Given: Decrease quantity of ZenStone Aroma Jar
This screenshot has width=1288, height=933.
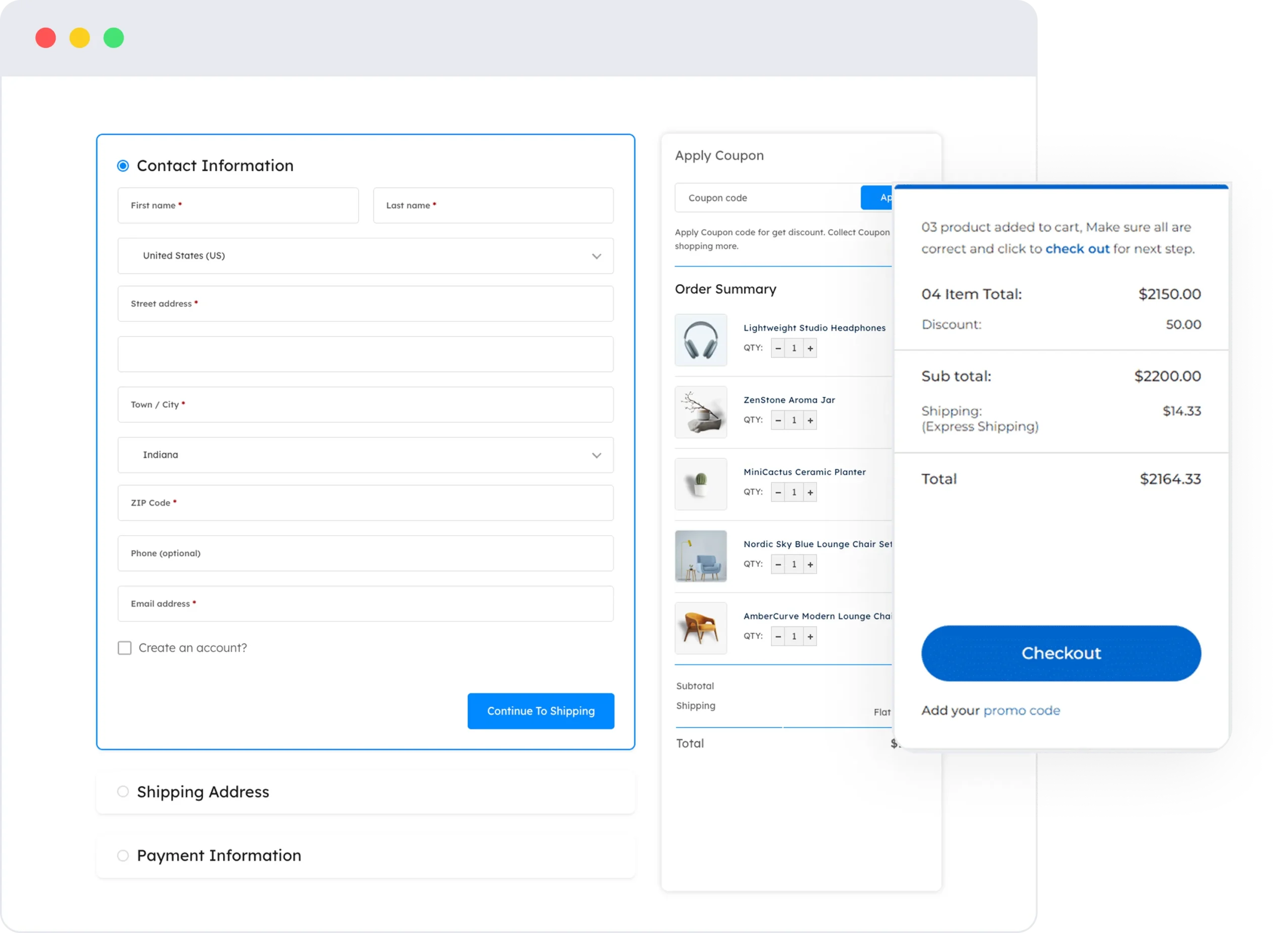Looking at the screenshot, I should point(778,420).
